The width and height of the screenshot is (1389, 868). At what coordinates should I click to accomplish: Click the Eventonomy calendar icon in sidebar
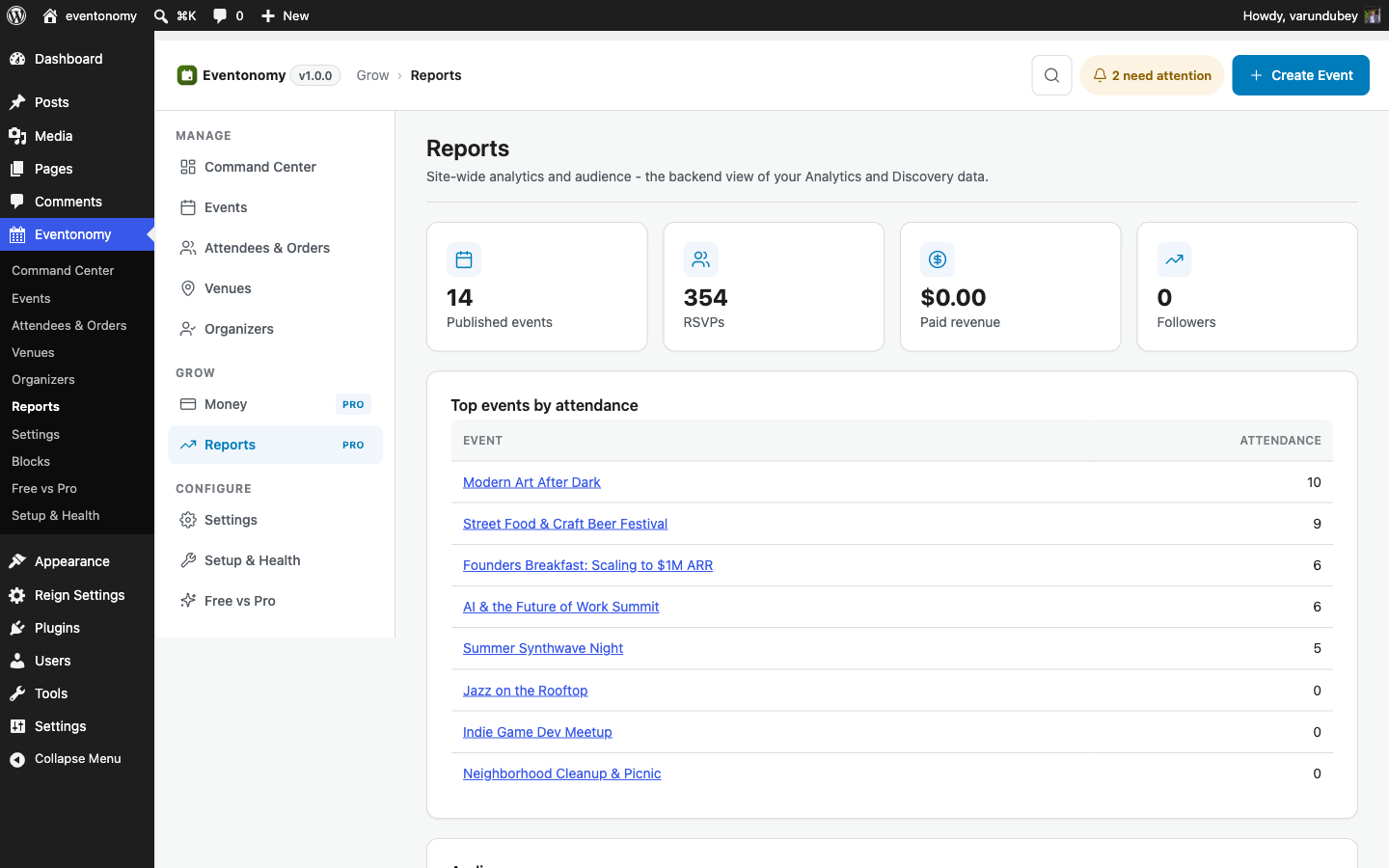(17, 234)
